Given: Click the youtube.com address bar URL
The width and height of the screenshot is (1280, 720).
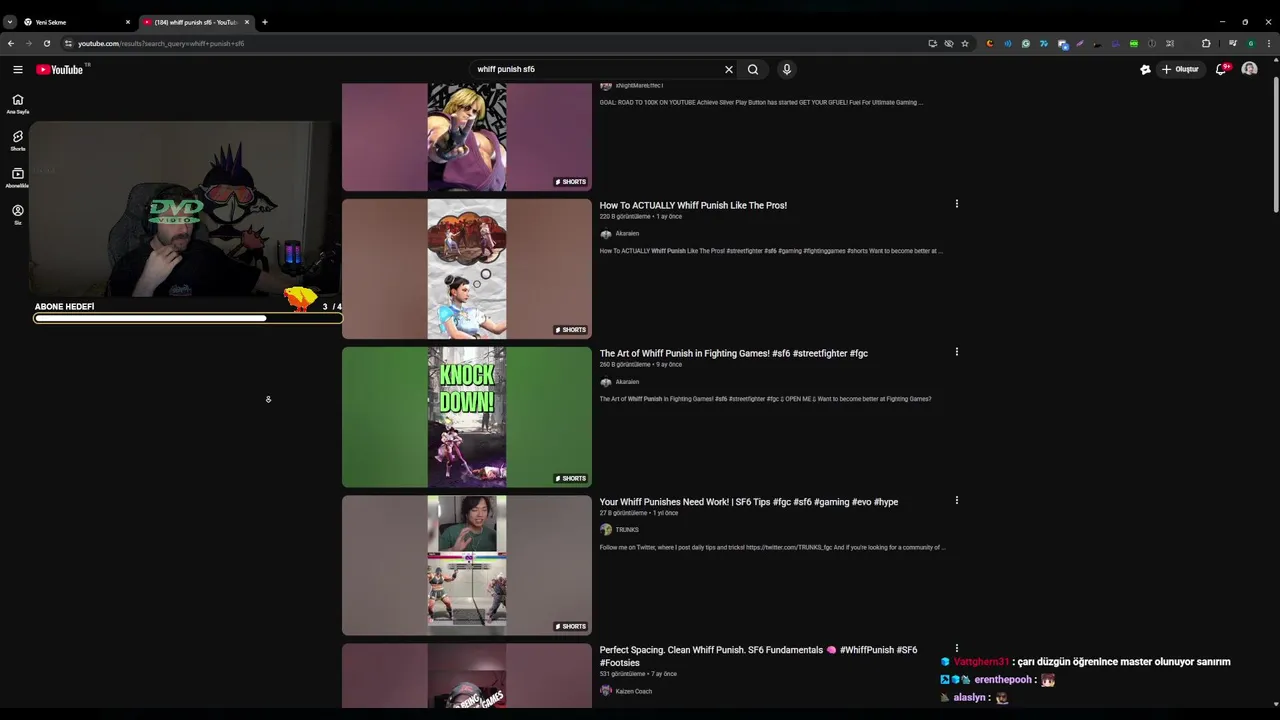Looking at the screenshot, I should [x=161, y=43].
